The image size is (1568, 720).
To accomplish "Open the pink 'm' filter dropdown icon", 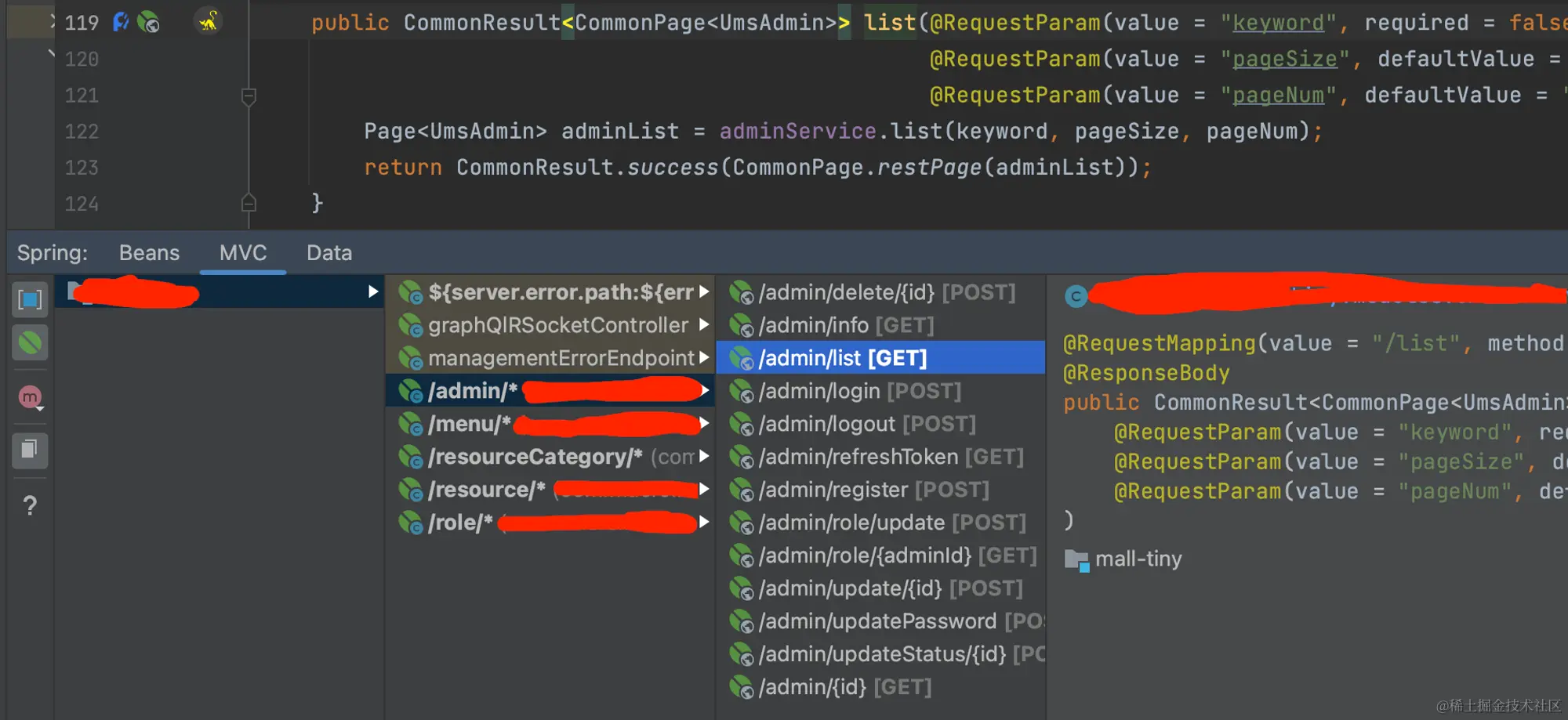I will pos(31,398).
